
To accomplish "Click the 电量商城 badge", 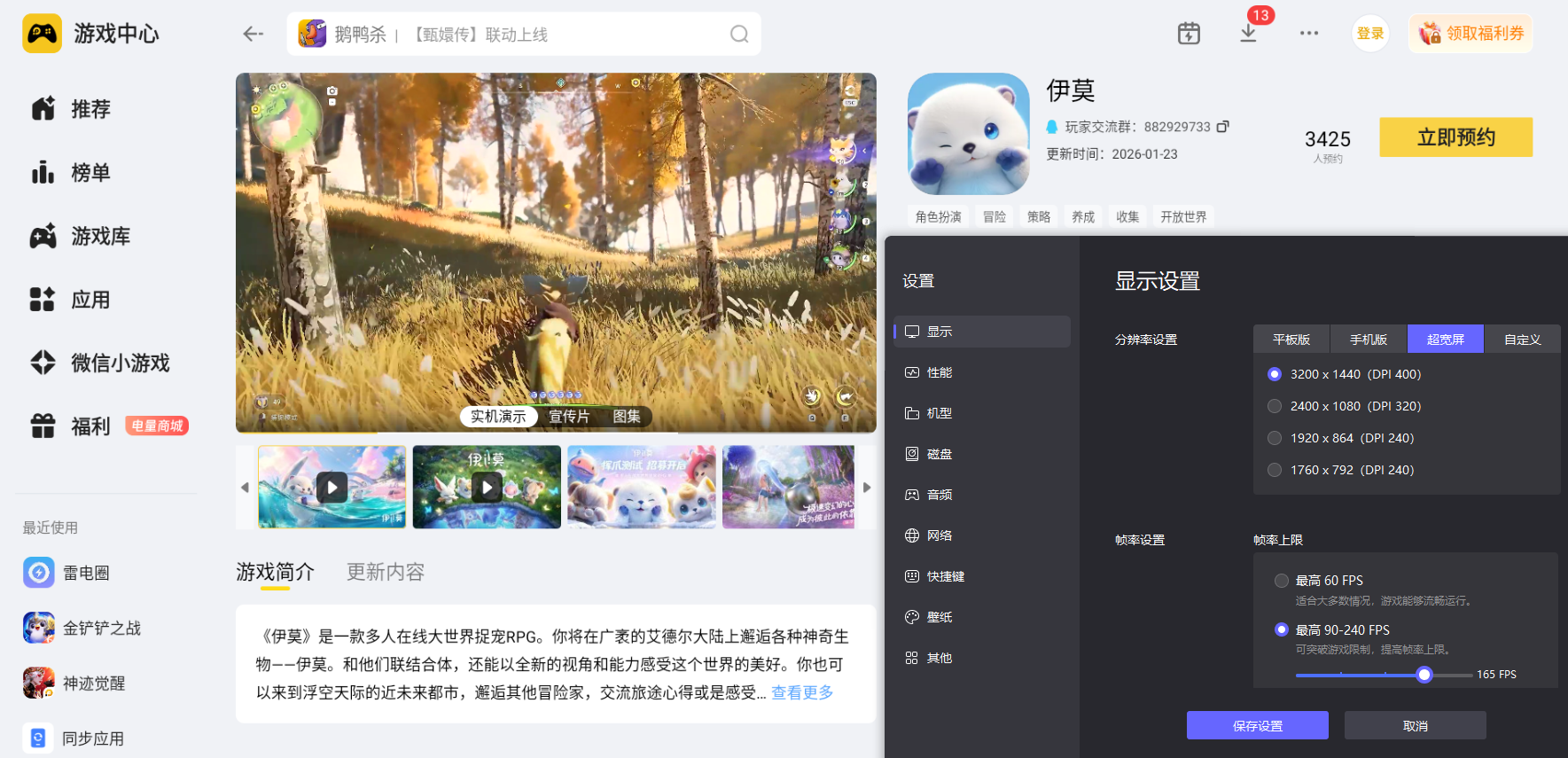I will 157,426.
